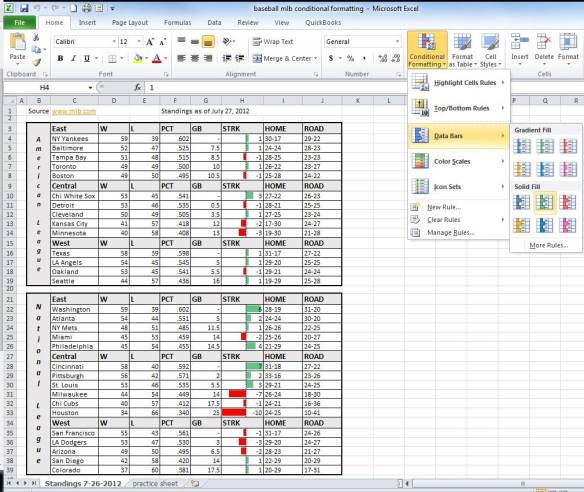This screenshot has width=584, height=492.
Task: Open the File tab
Action: point(19,22)
